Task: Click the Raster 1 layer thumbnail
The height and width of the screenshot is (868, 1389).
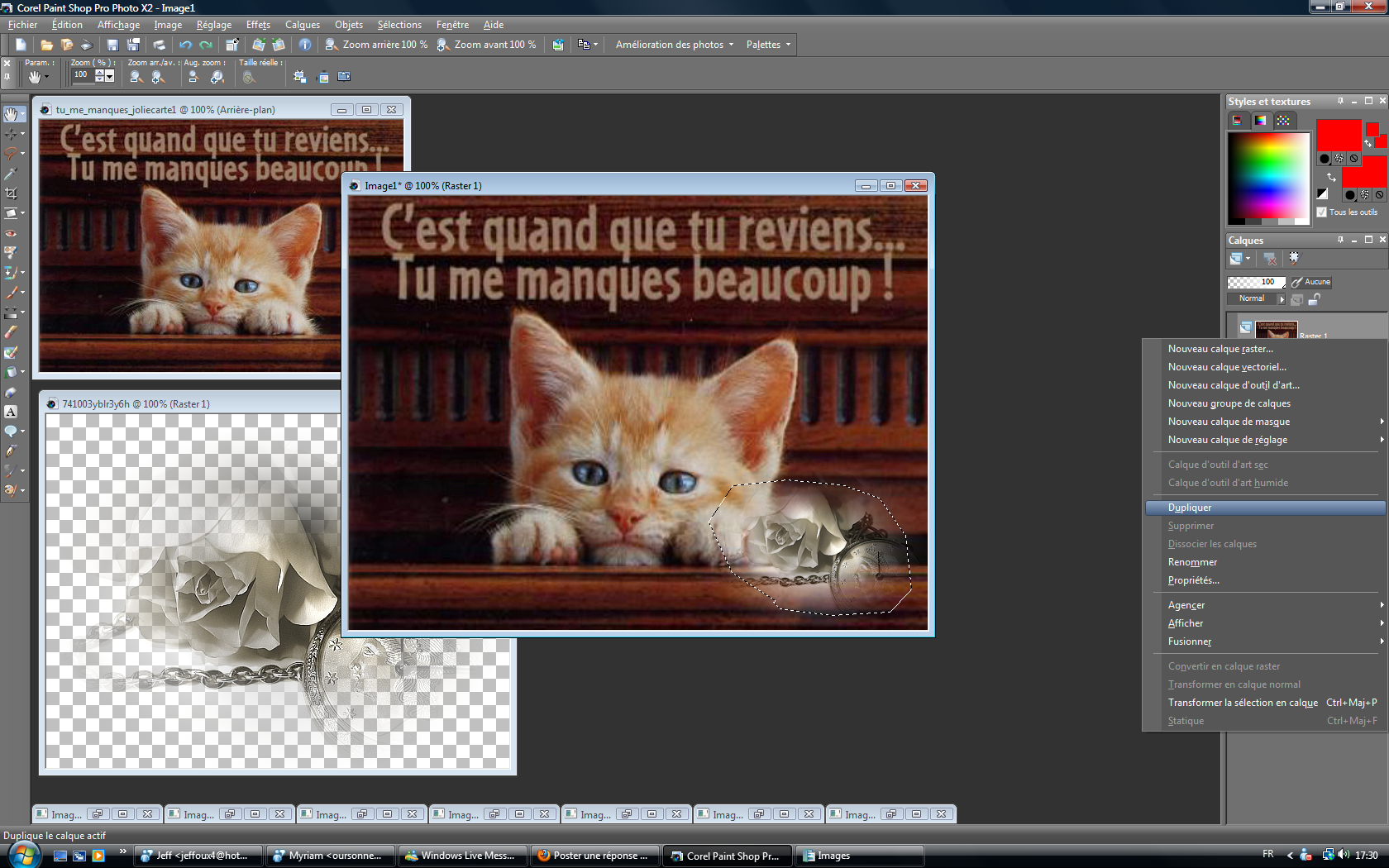Action: click(x=1276, y=329)
